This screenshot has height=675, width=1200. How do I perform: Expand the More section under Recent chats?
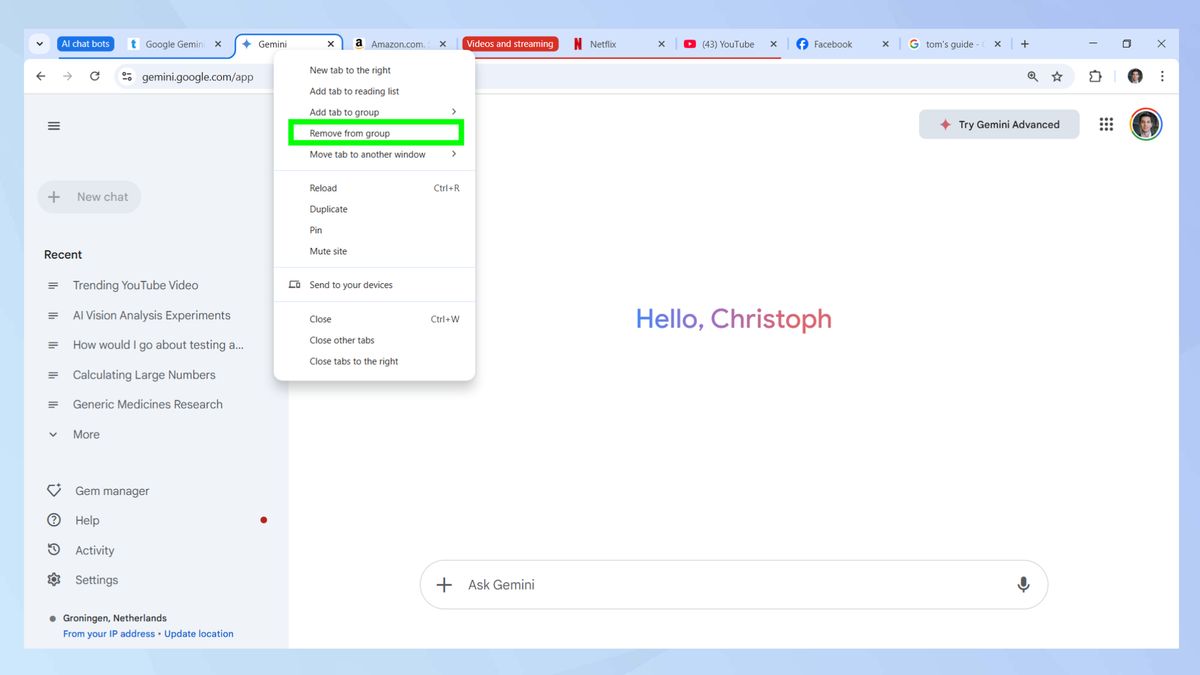click(x=85, y=434)
